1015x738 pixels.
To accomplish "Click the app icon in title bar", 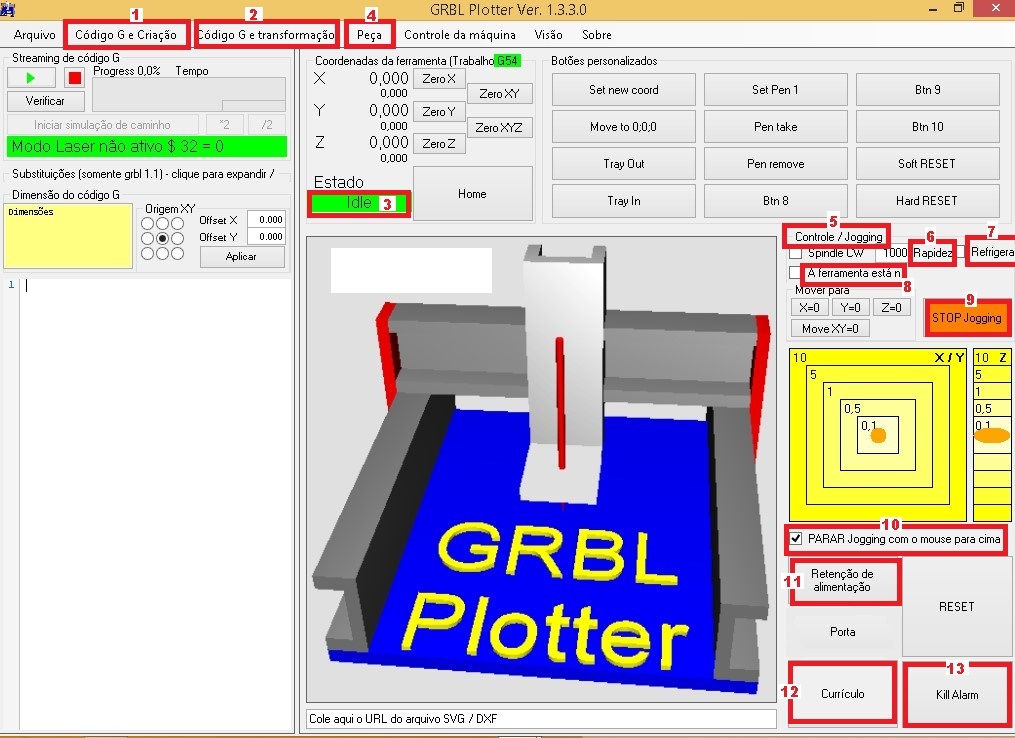I will (x=9, y=8).
